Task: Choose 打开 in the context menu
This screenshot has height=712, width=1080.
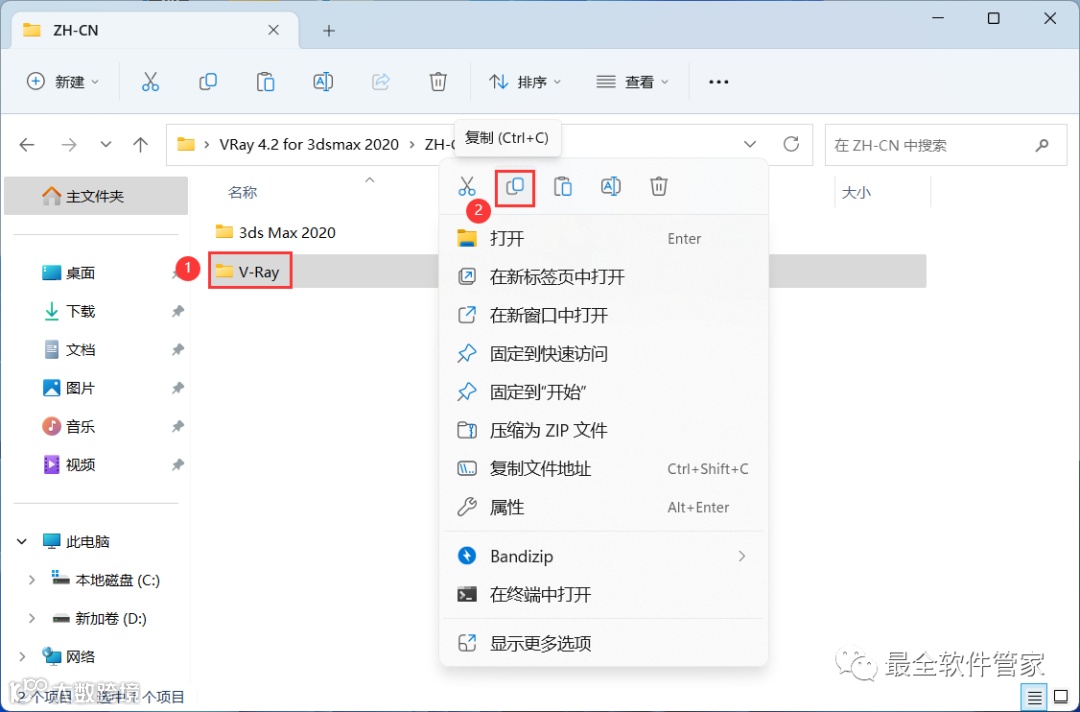Action: (x=603, y=239)
